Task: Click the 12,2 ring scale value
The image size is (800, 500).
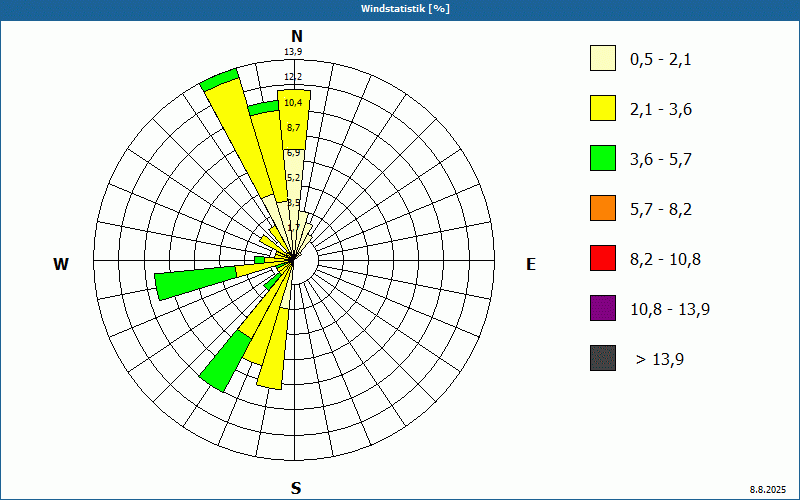Action: 293,77
